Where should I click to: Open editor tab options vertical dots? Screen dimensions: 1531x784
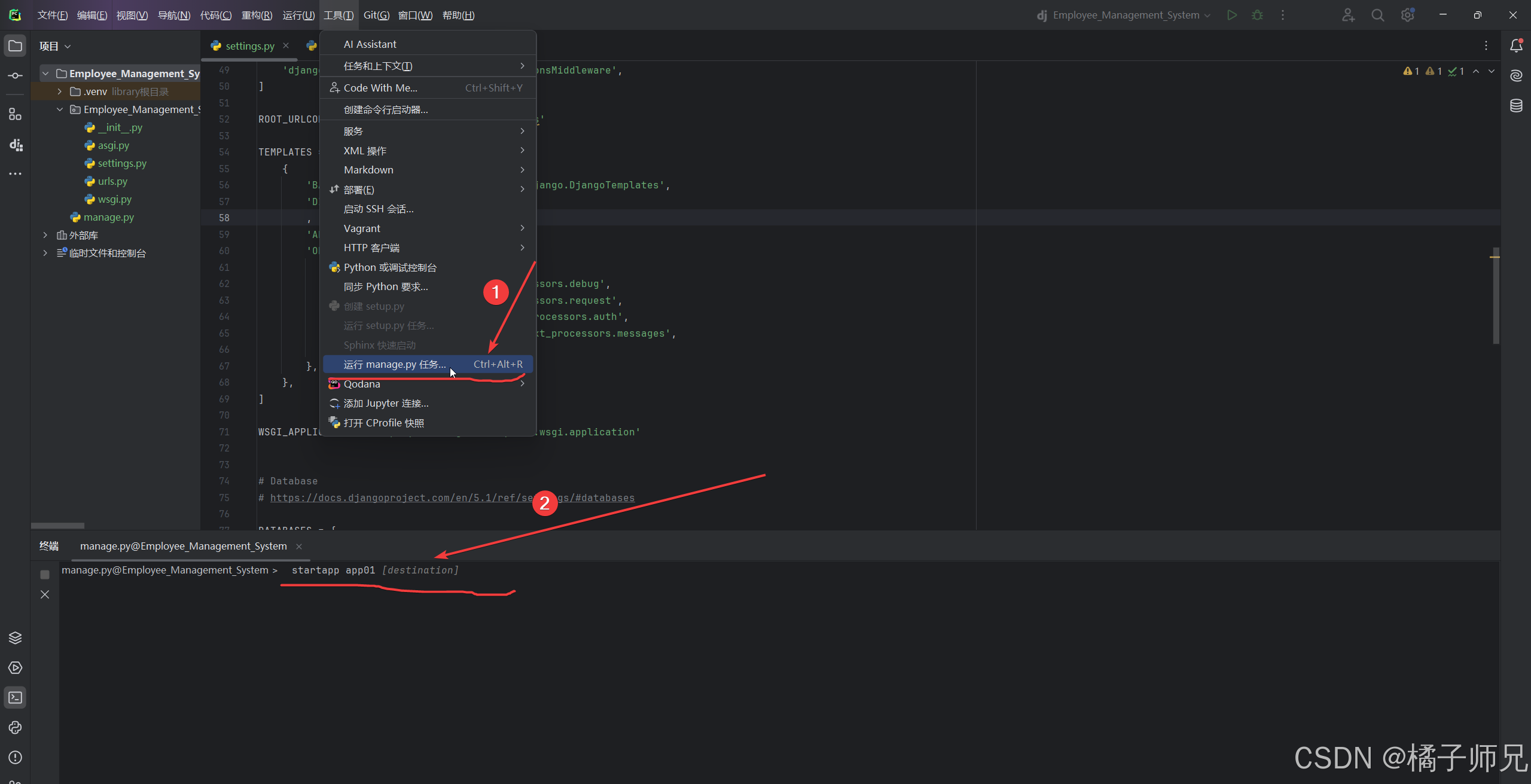coord(1486,46)
